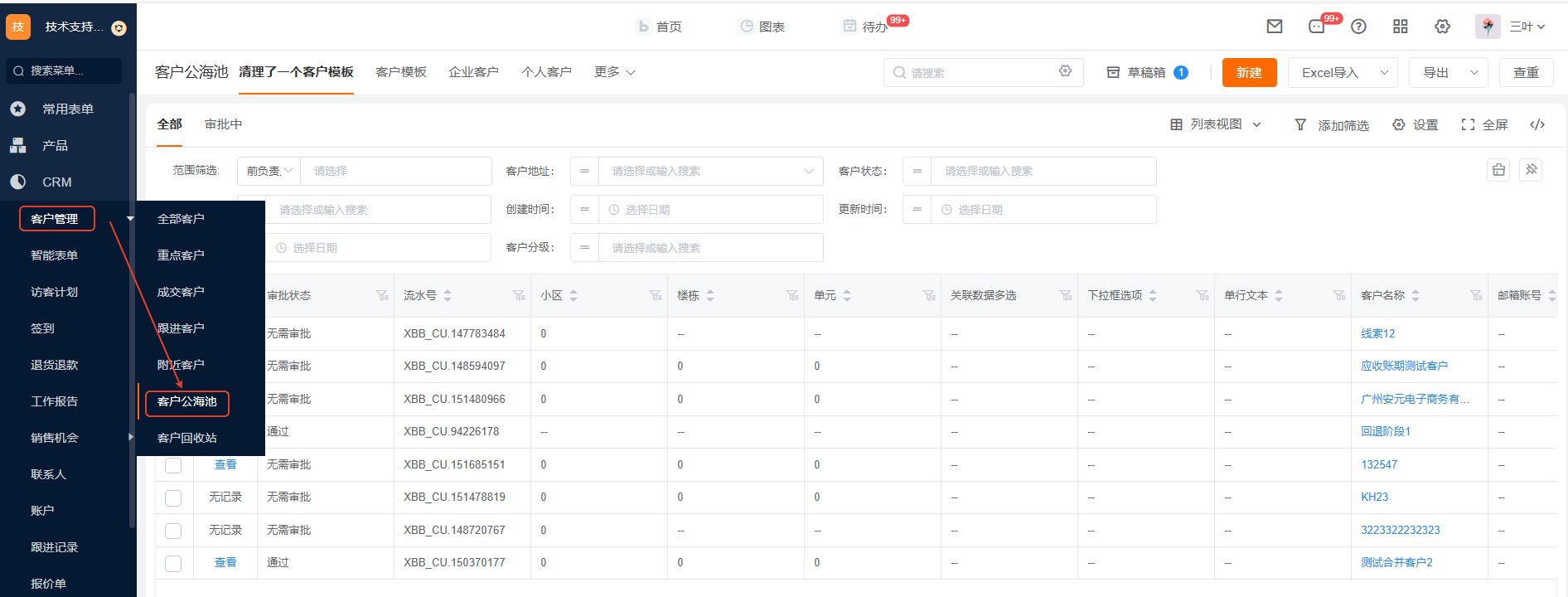Screen dimensions: 1568x597
Task: Open the mail envelope icon in header
Action: click(1275, 27)
